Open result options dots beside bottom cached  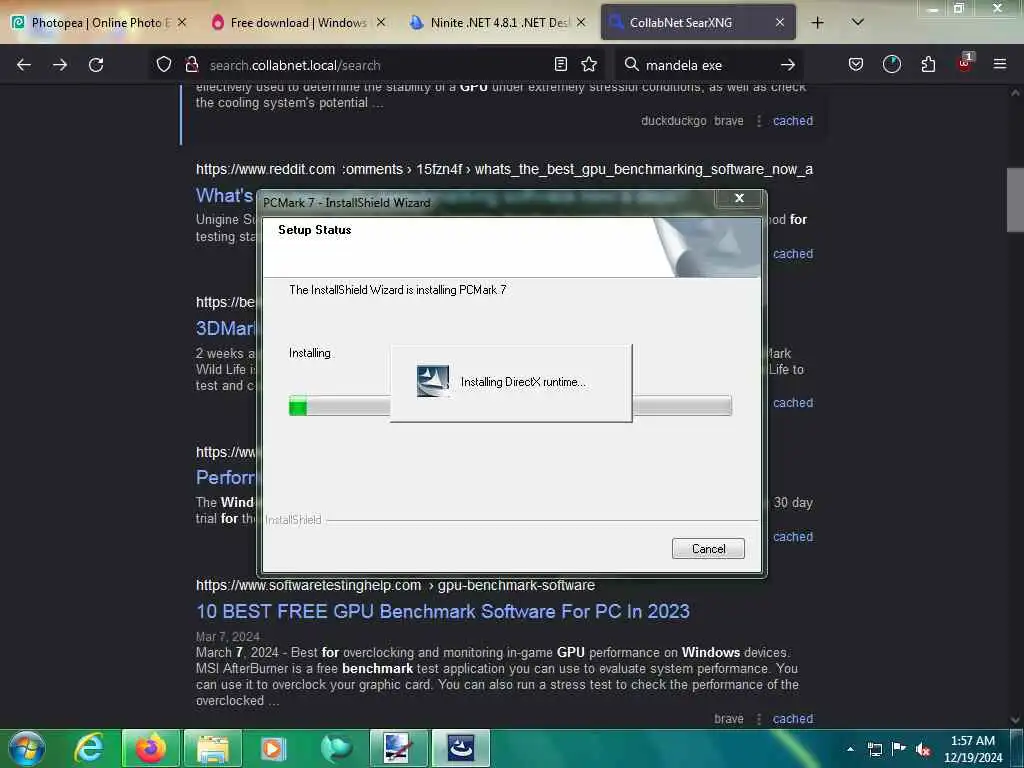tap(759, 719)
